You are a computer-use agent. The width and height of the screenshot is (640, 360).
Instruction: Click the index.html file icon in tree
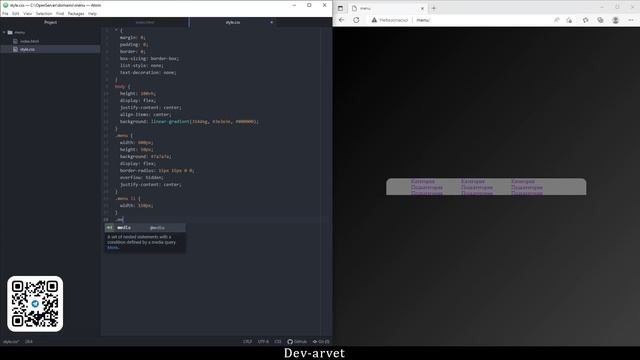[x=16, y=41]
